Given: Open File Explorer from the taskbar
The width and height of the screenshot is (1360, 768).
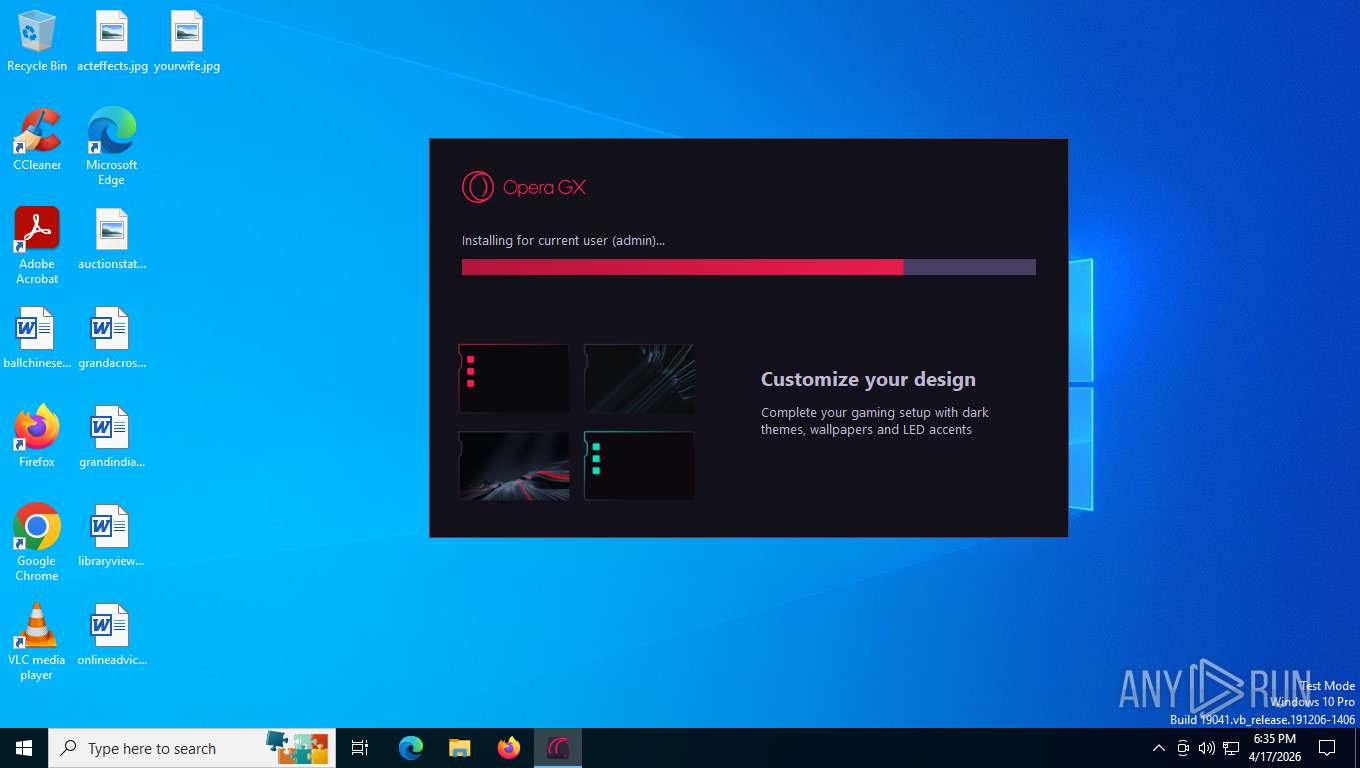Looking at the screenshot, I should tap(460, 748).
